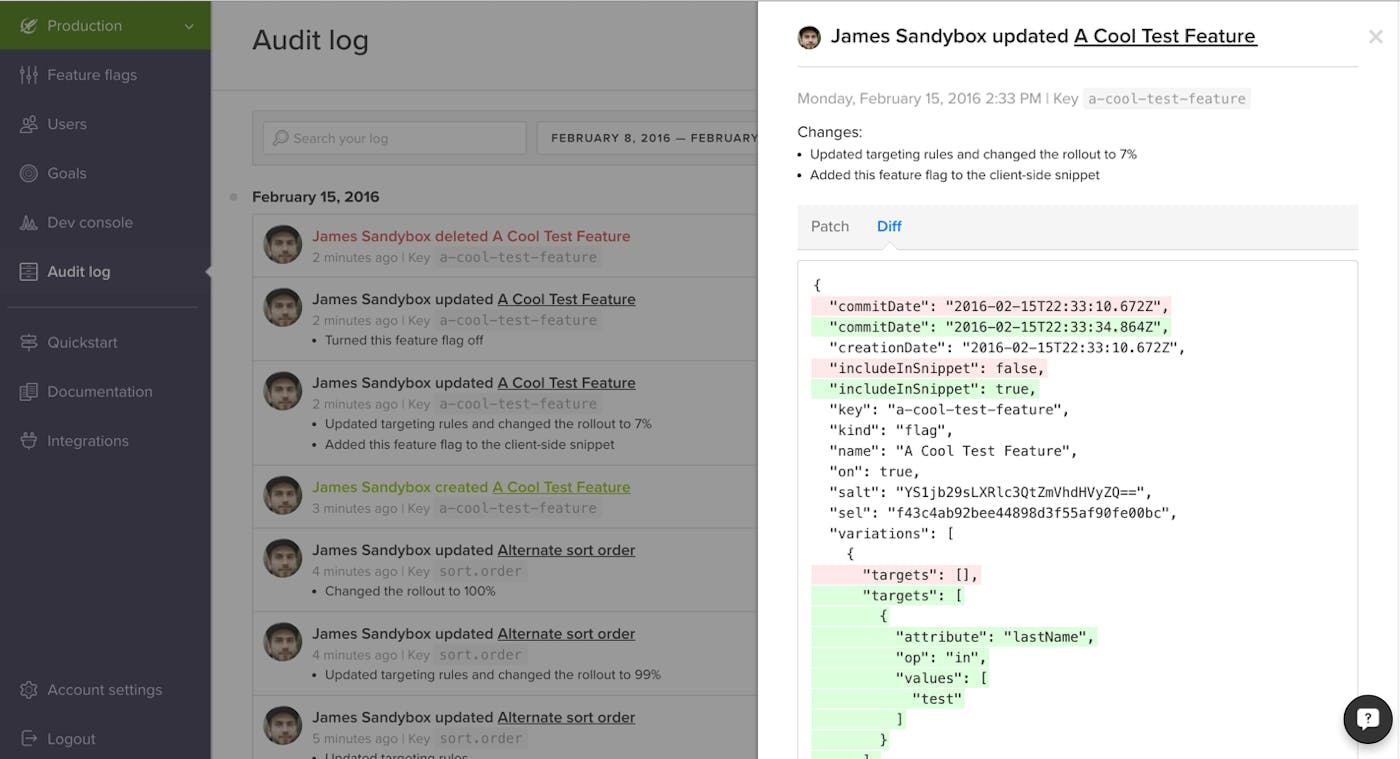This screenshot has height=759, width=1400.
Task: Click the Account settings gear icon
Action: tap(29, 690)
